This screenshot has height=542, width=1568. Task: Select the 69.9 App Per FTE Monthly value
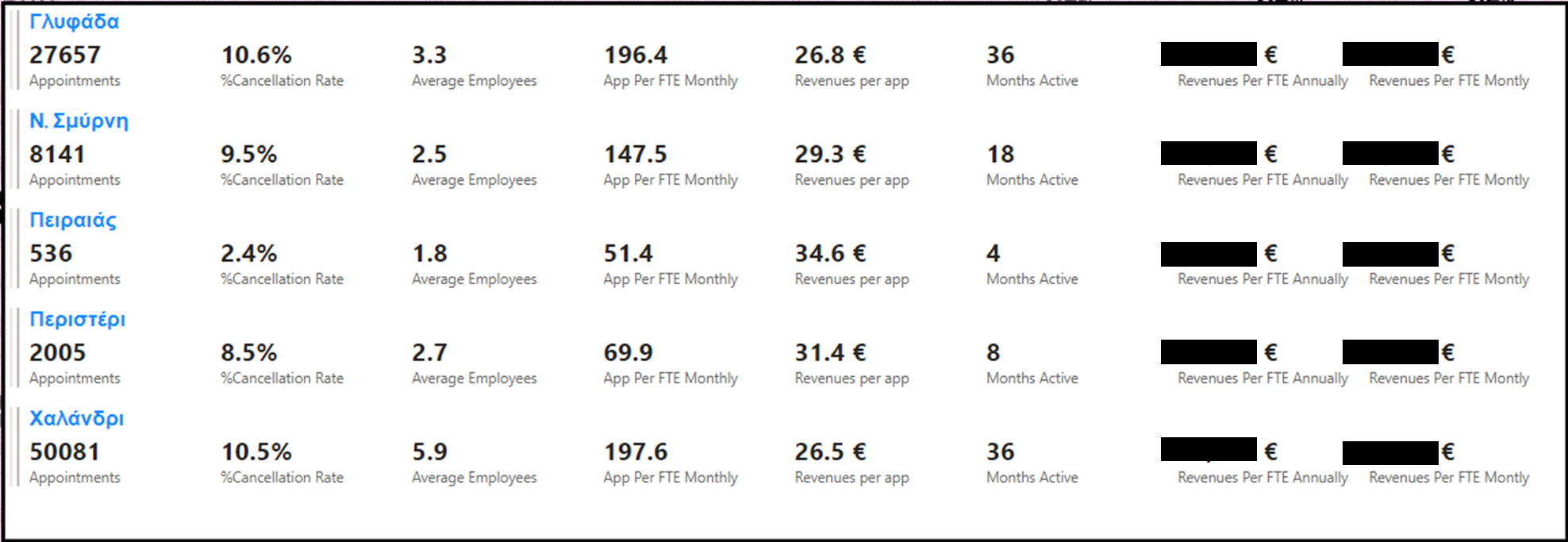pos(628,352)
